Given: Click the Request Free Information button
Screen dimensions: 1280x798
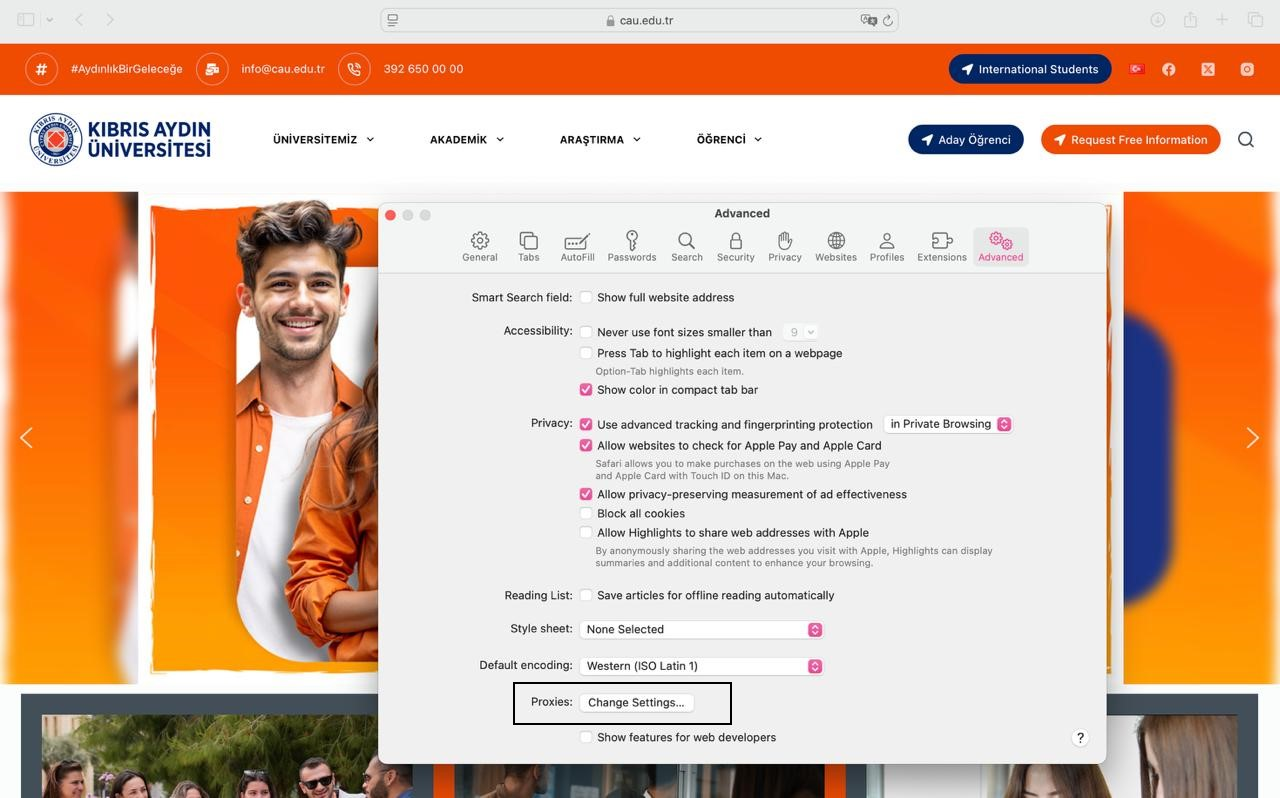Looking at the screenshot, I should [1130, 140].
